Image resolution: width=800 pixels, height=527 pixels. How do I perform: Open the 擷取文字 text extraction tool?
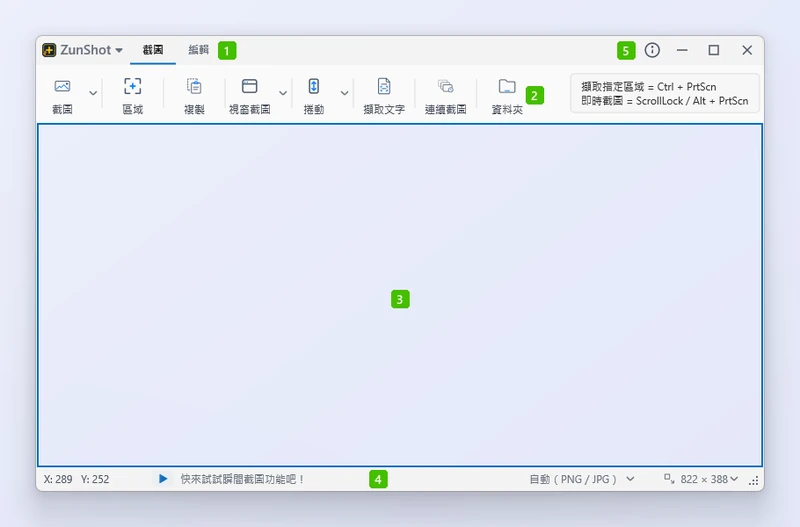pyautogui.click(x=384, y=95)
